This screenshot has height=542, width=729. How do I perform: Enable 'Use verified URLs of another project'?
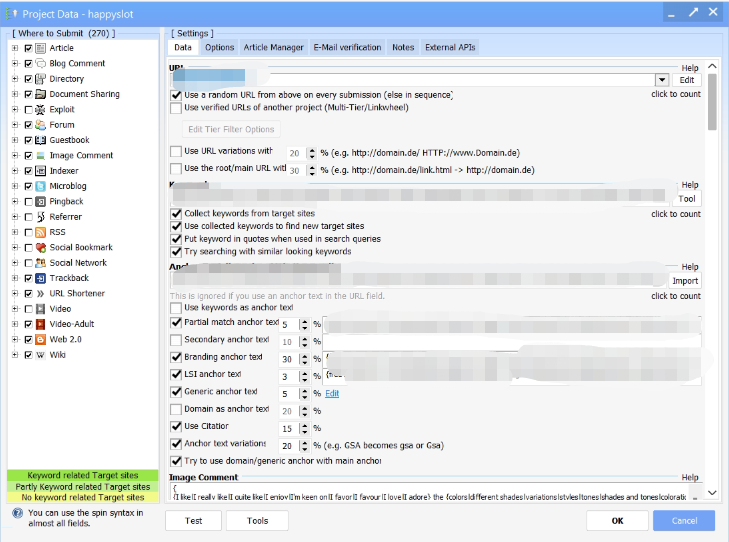point(176,108)
